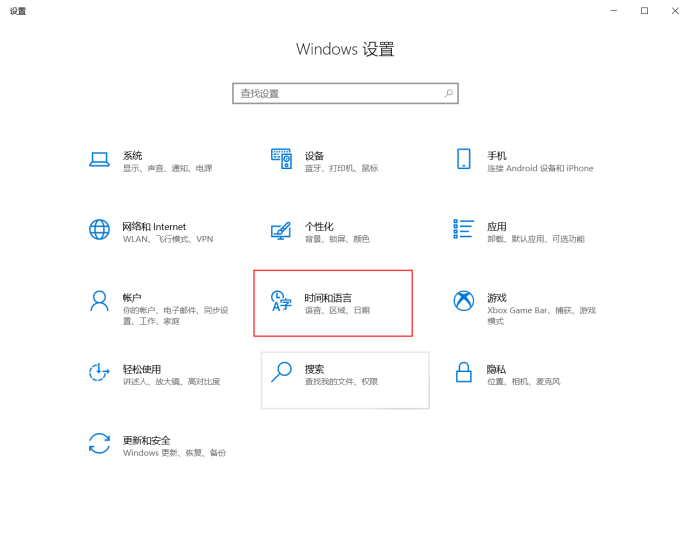
Task: Click the Windows 更新、恢复、备份 description
Action: point(174,453)
